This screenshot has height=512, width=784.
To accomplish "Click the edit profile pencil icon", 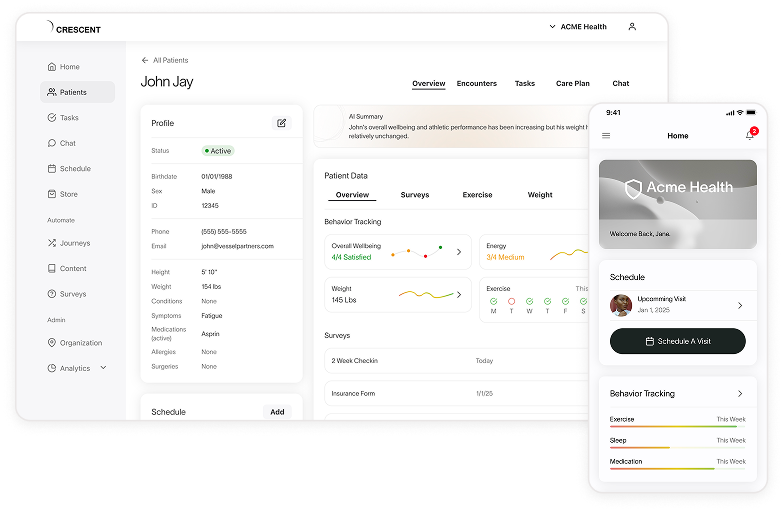I will point(282,123).
